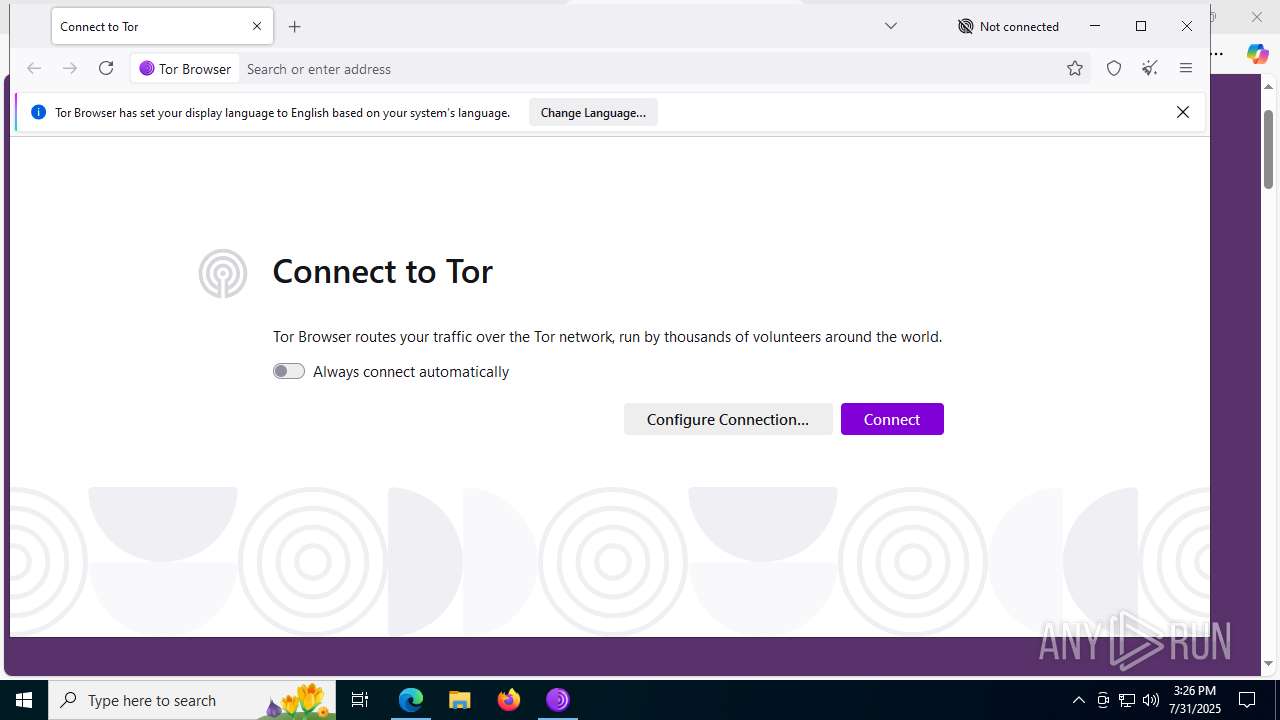The width and height of the screenshot is (1280, 720).
Task: Focus the Search or enter address field
Action: point(650,69)
